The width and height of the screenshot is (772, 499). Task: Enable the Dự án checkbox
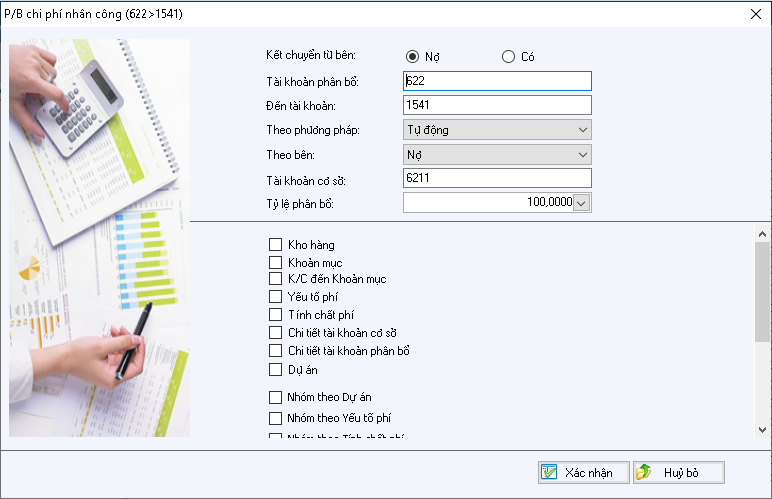pyautogui.click(x=275, y=369)
